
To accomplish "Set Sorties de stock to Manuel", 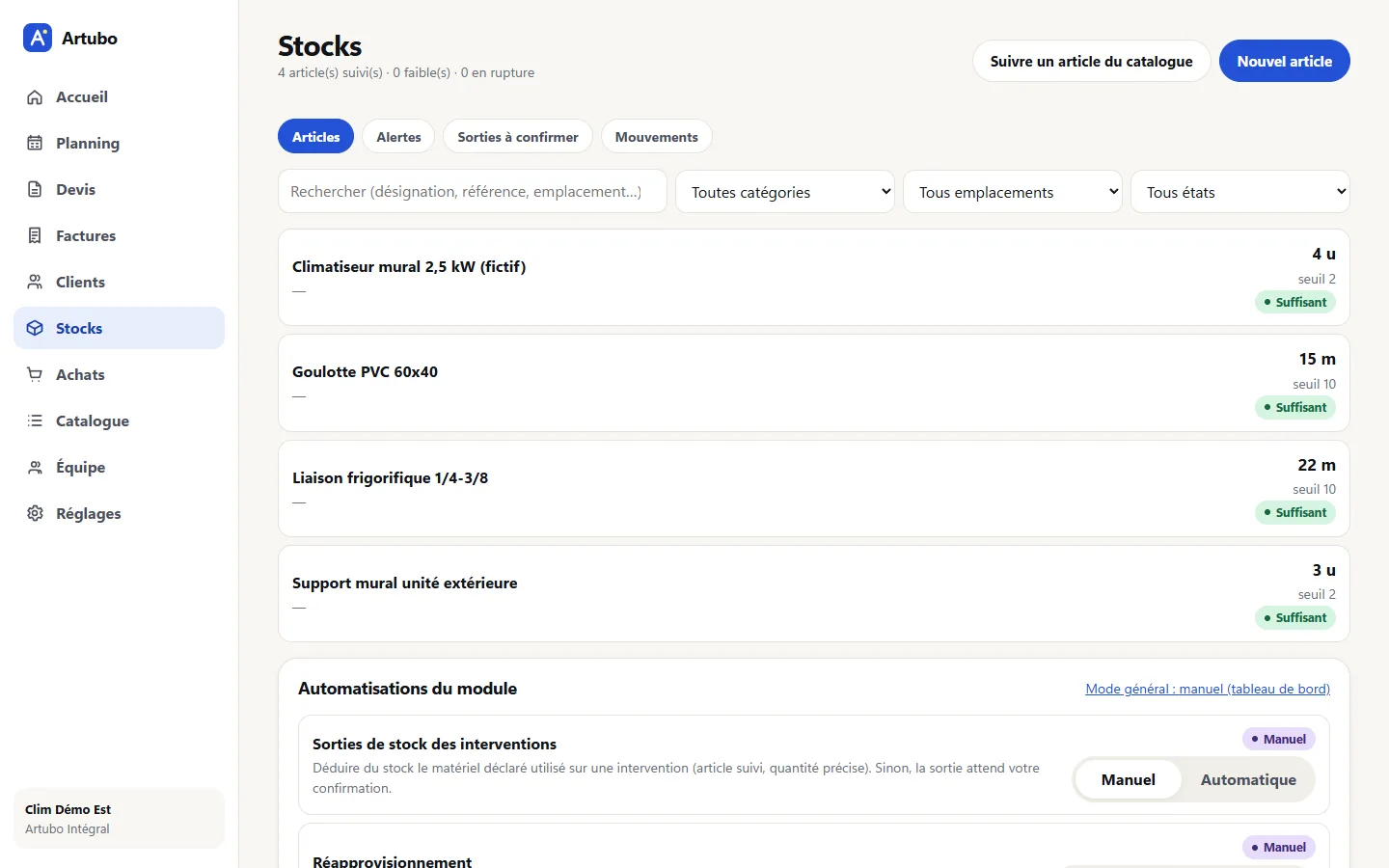I will [1129, 779].
